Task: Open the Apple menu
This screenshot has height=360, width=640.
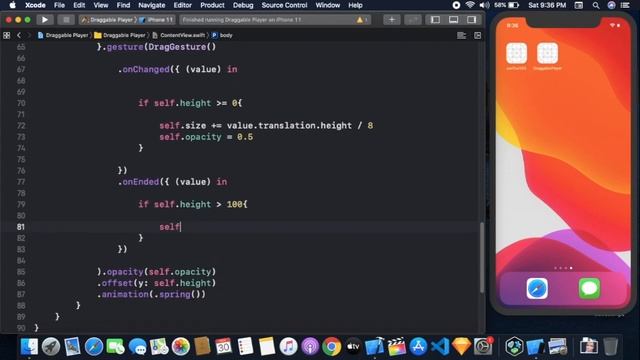Action: pos(13,5)
